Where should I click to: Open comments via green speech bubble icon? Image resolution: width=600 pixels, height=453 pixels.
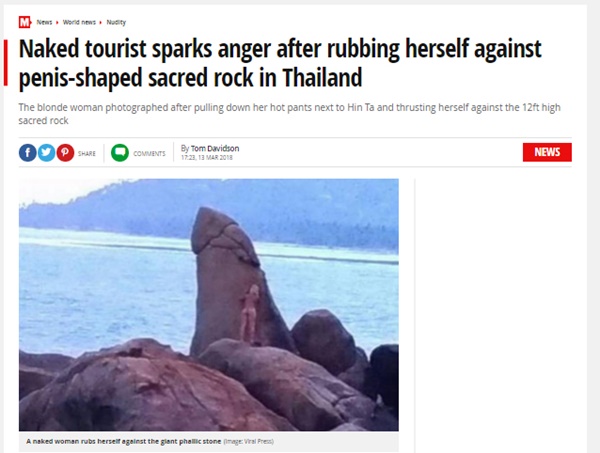(x=120, y=153)
